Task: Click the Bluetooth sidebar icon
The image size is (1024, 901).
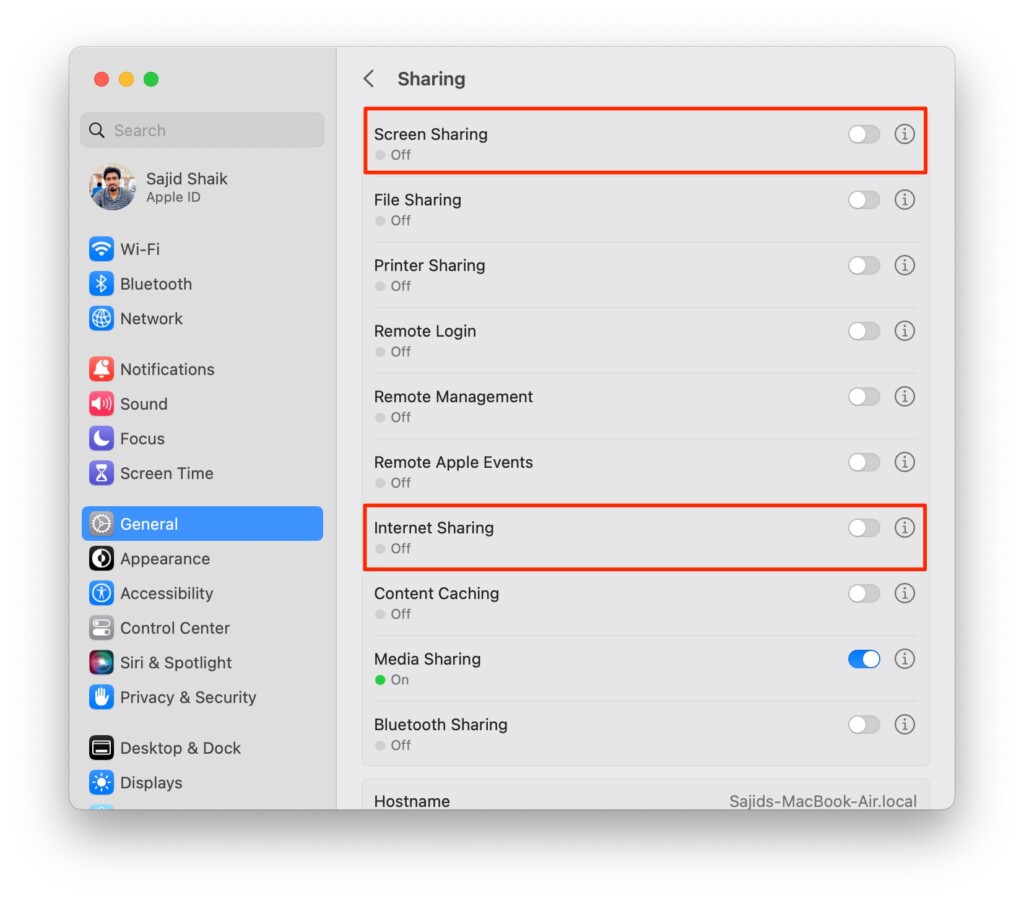Action: click(101, 283)
